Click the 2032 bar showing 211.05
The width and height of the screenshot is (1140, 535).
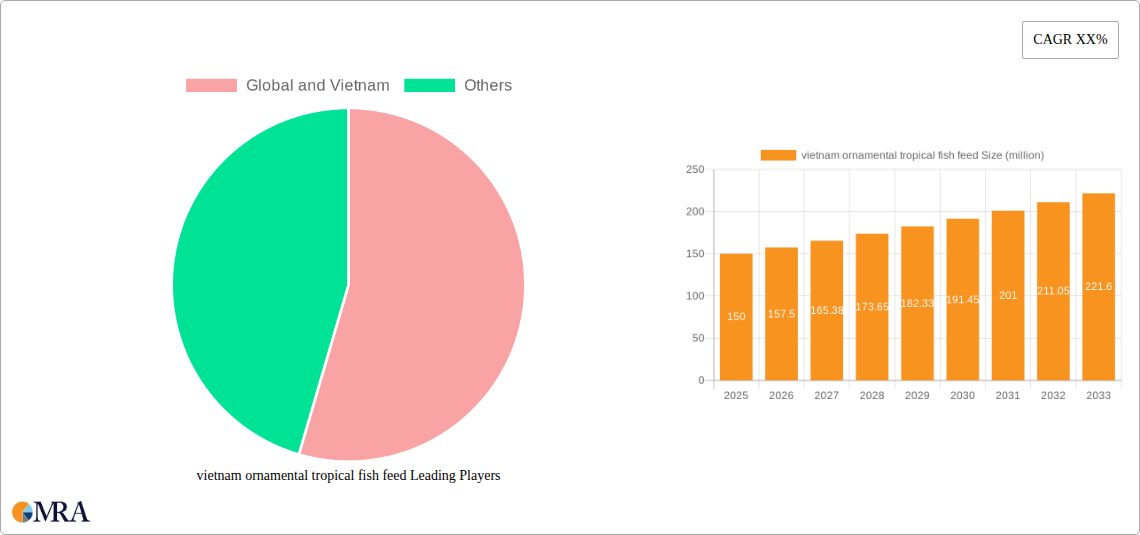tap(1053, 291)
